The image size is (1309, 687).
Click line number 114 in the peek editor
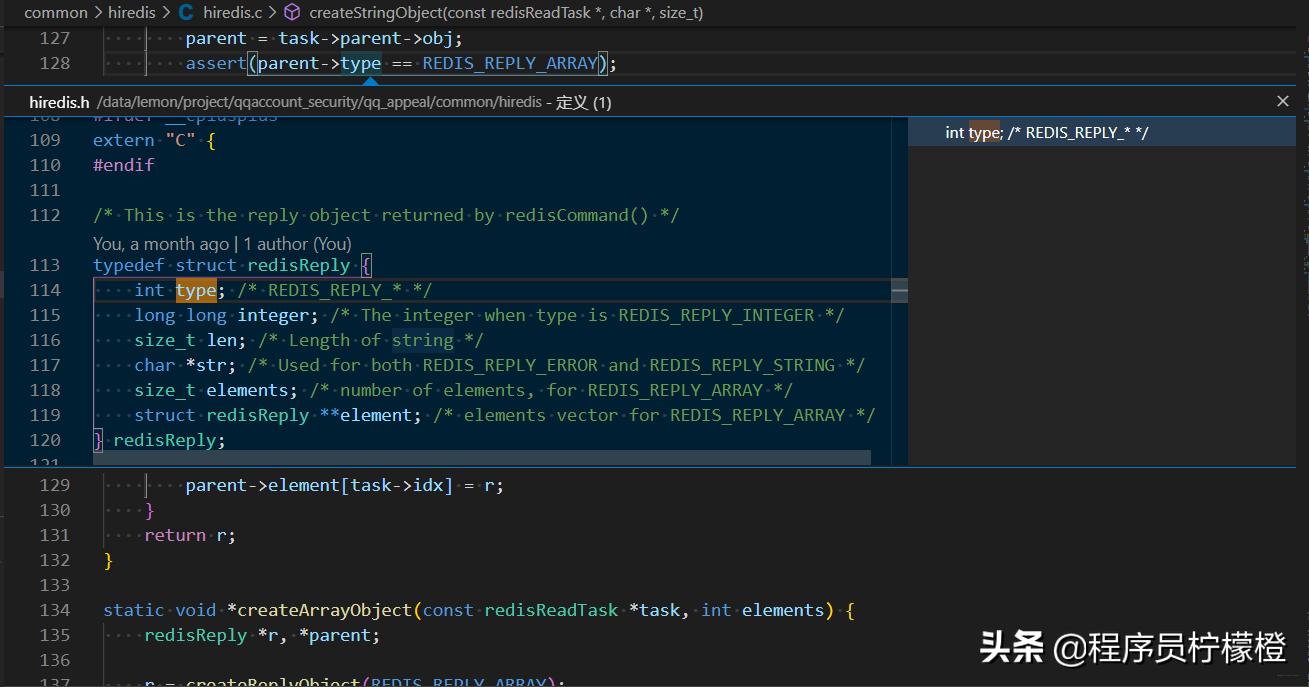pyautogui.click(x=46, y=289)
